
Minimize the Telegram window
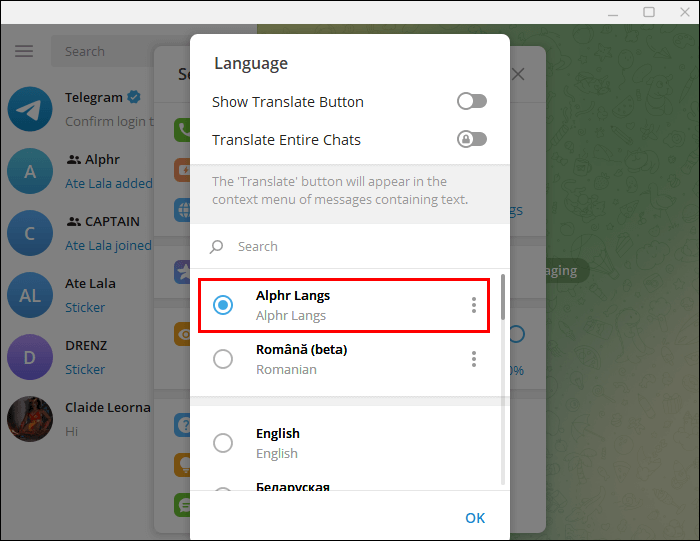[x=613, y=13]
